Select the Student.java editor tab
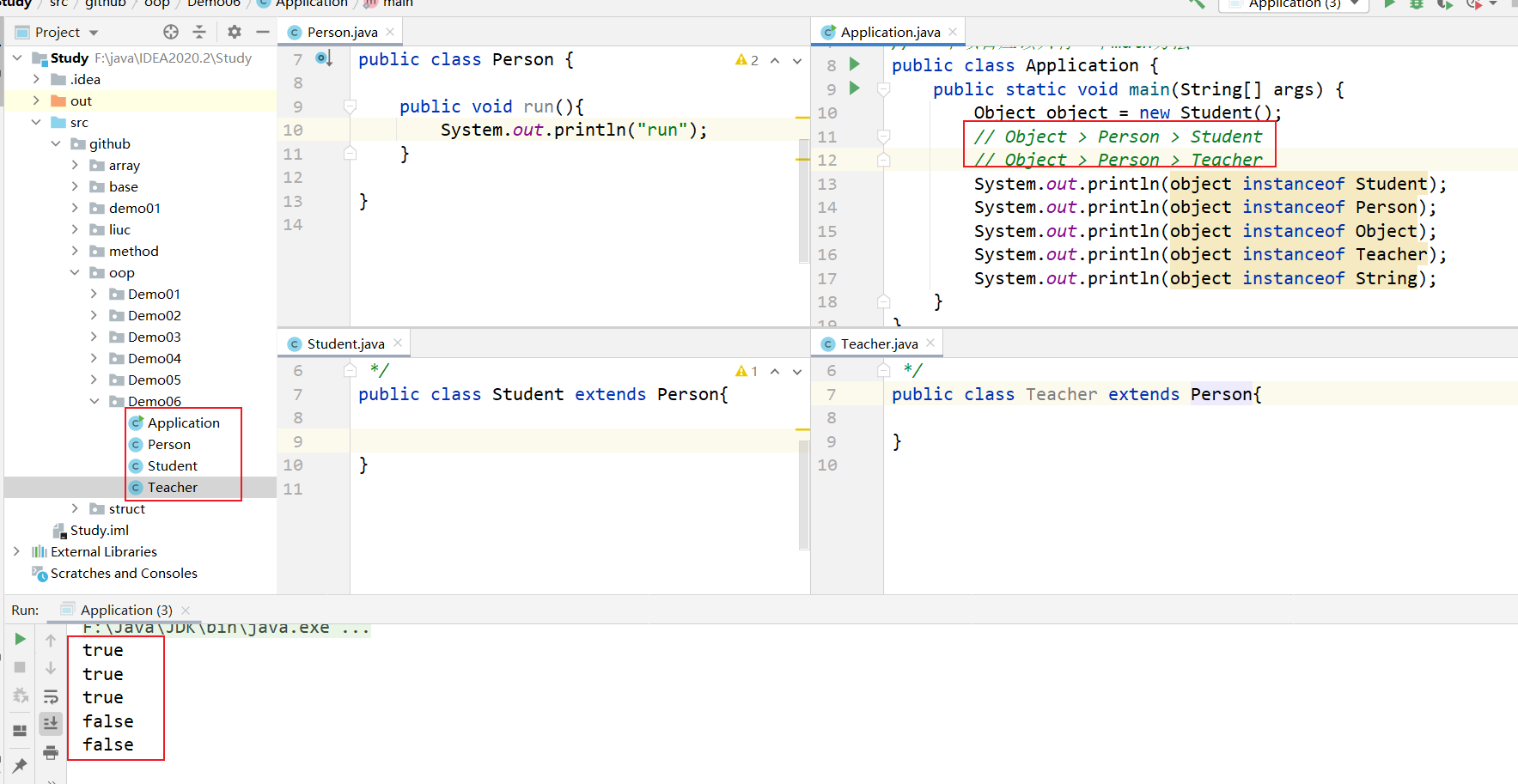This screenshot has width=1518, height=784. (345, 343)
